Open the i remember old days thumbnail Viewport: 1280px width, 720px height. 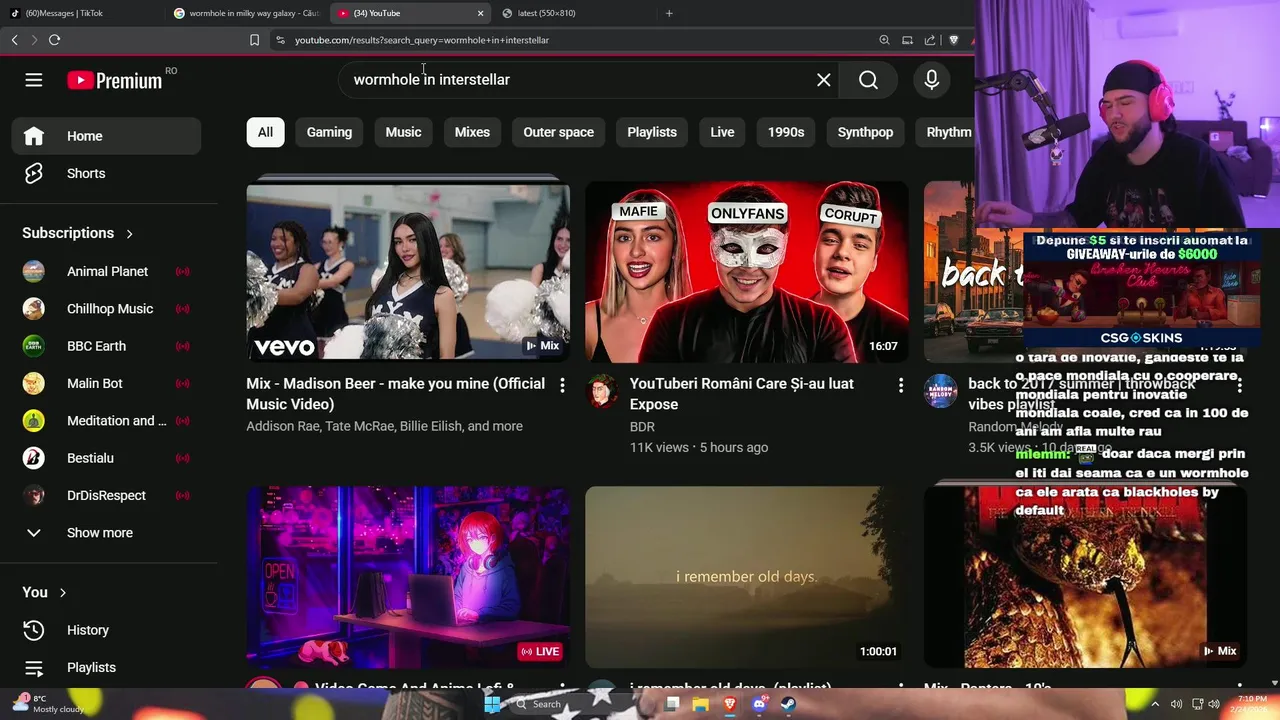(747, 577)
